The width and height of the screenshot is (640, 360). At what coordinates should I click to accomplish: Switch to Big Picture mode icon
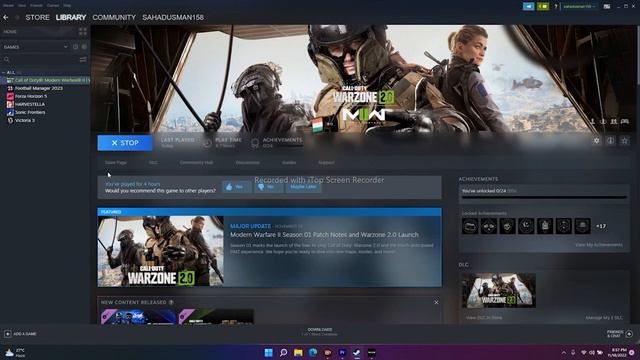click(607, 7)
